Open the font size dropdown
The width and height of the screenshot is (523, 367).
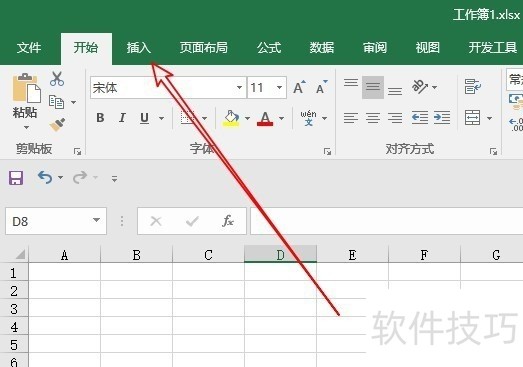tap(280, 87)
